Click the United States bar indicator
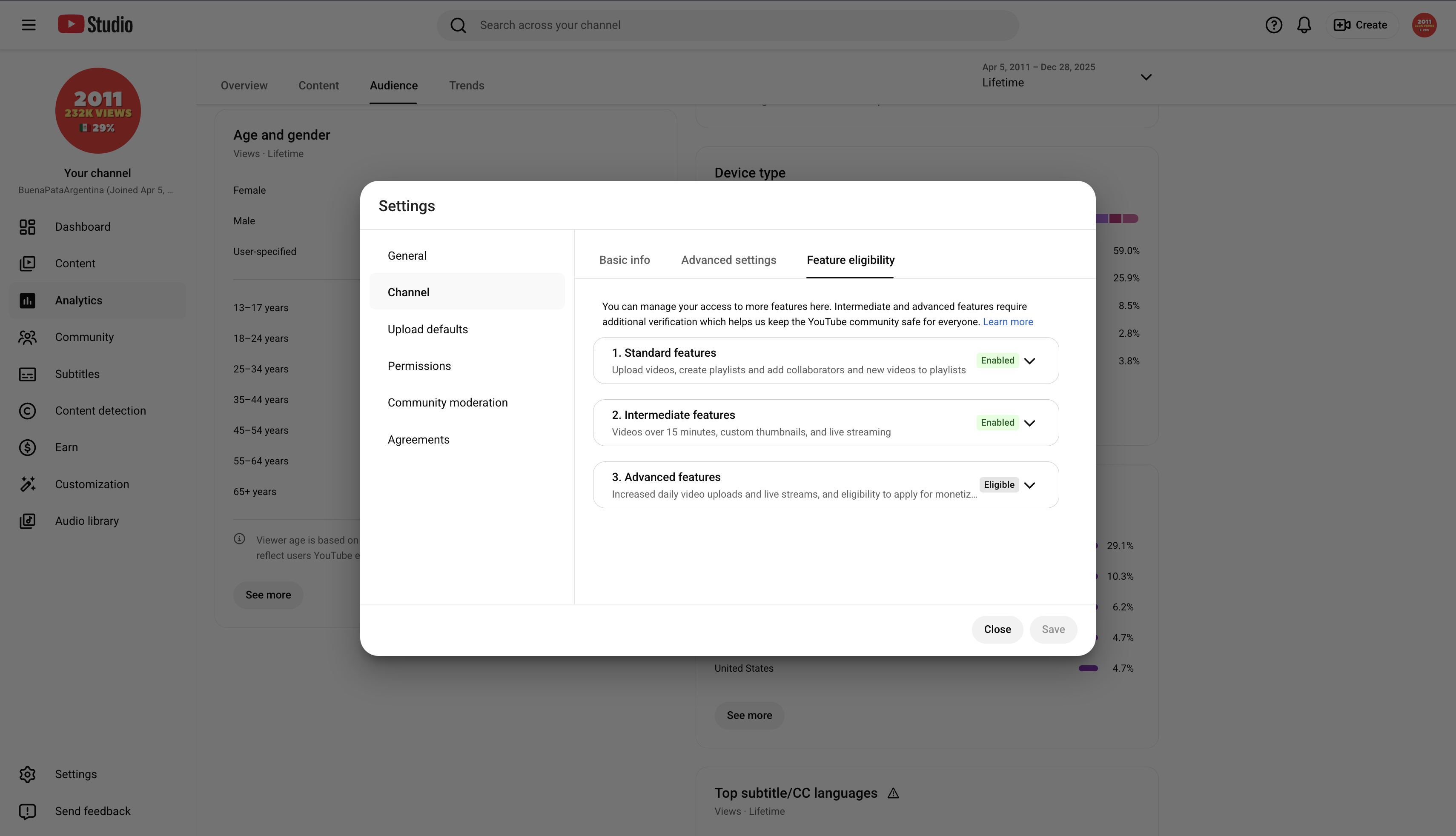1456x836 pixels. (1088, 668)
